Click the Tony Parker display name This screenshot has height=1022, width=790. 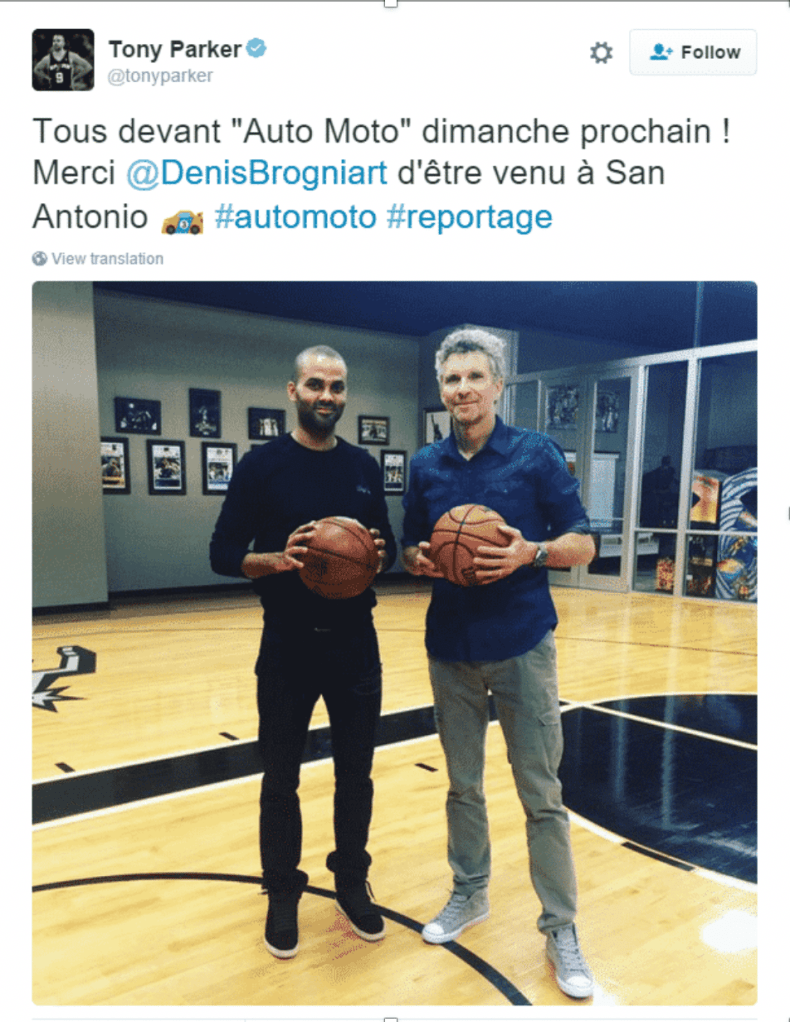175,50
